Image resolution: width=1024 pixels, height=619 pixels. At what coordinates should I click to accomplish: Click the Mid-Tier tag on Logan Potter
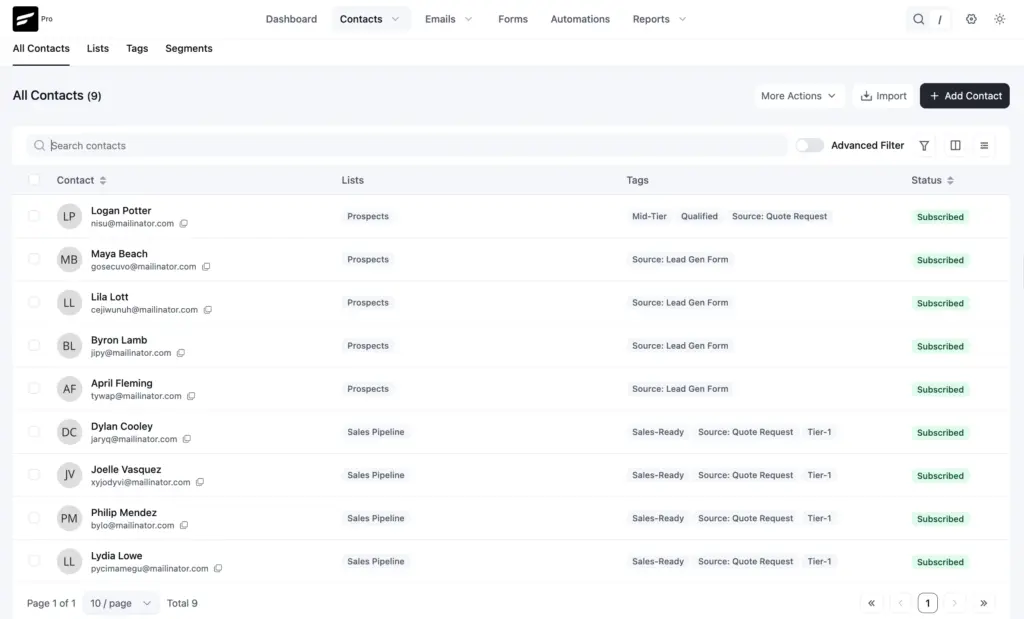coord(649,216)
